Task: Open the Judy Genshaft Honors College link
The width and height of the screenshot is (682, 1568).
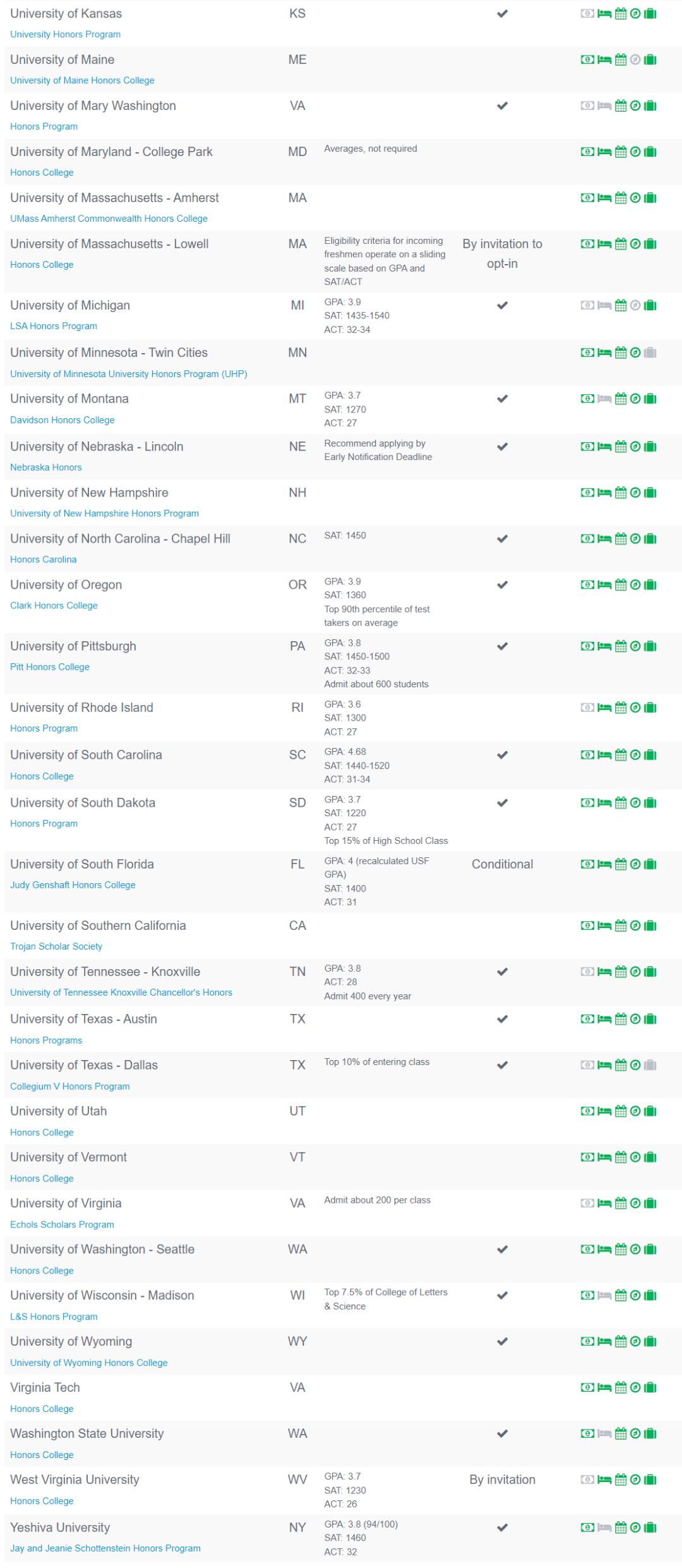Action: pos(73,885)
